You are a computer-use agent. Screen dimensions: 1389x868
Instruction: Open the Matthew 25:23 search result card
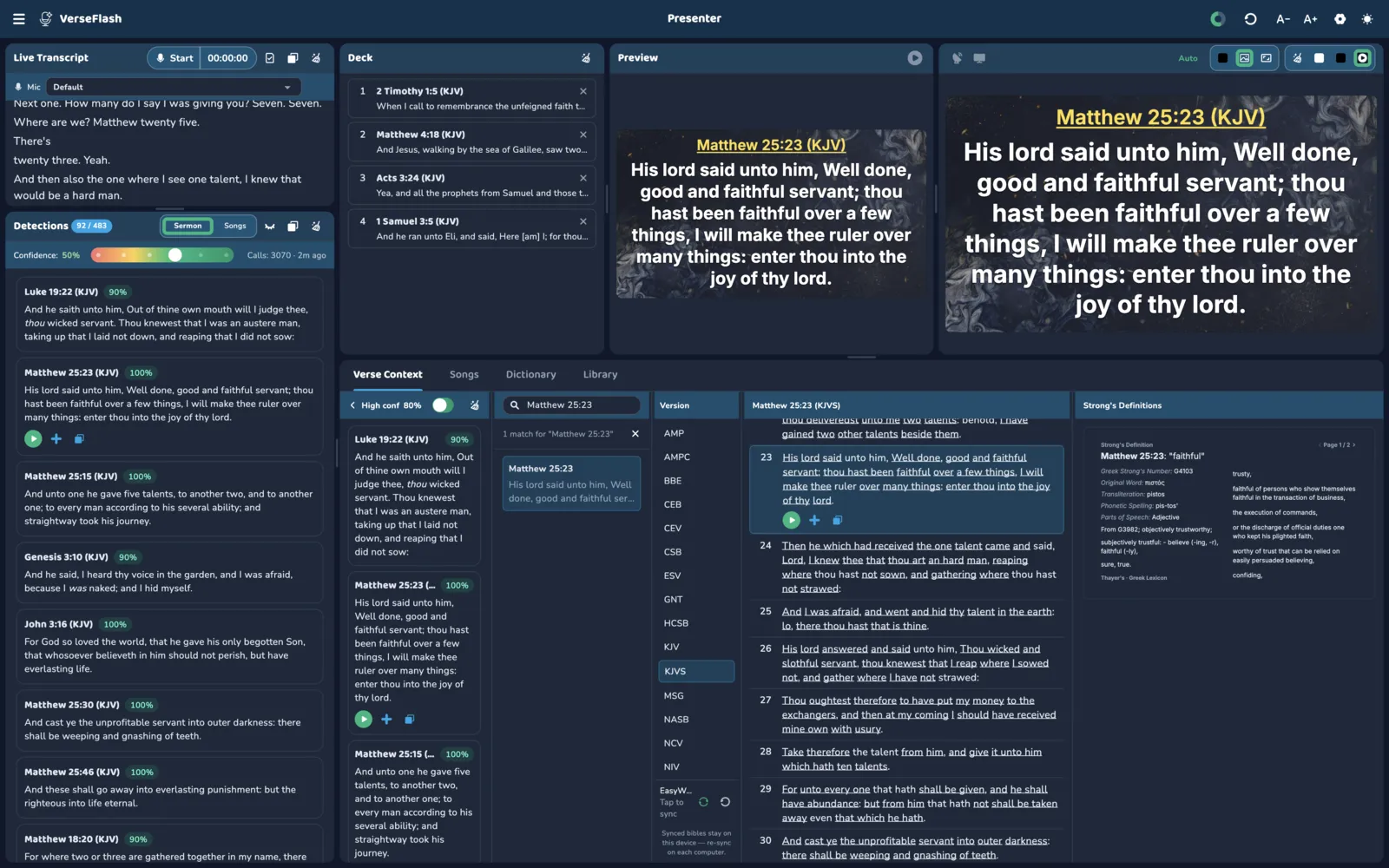[x=571, y=483]
